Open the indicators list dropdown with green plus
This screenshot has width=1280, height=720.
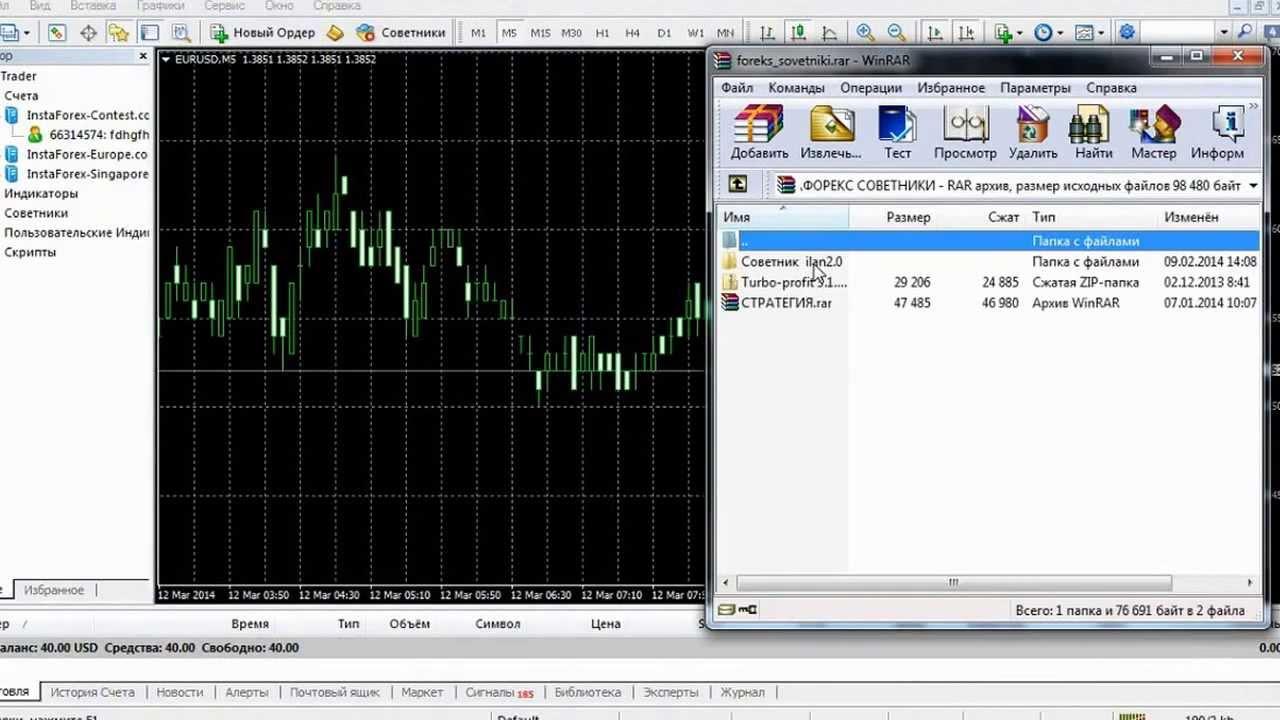pos(1008,33)
